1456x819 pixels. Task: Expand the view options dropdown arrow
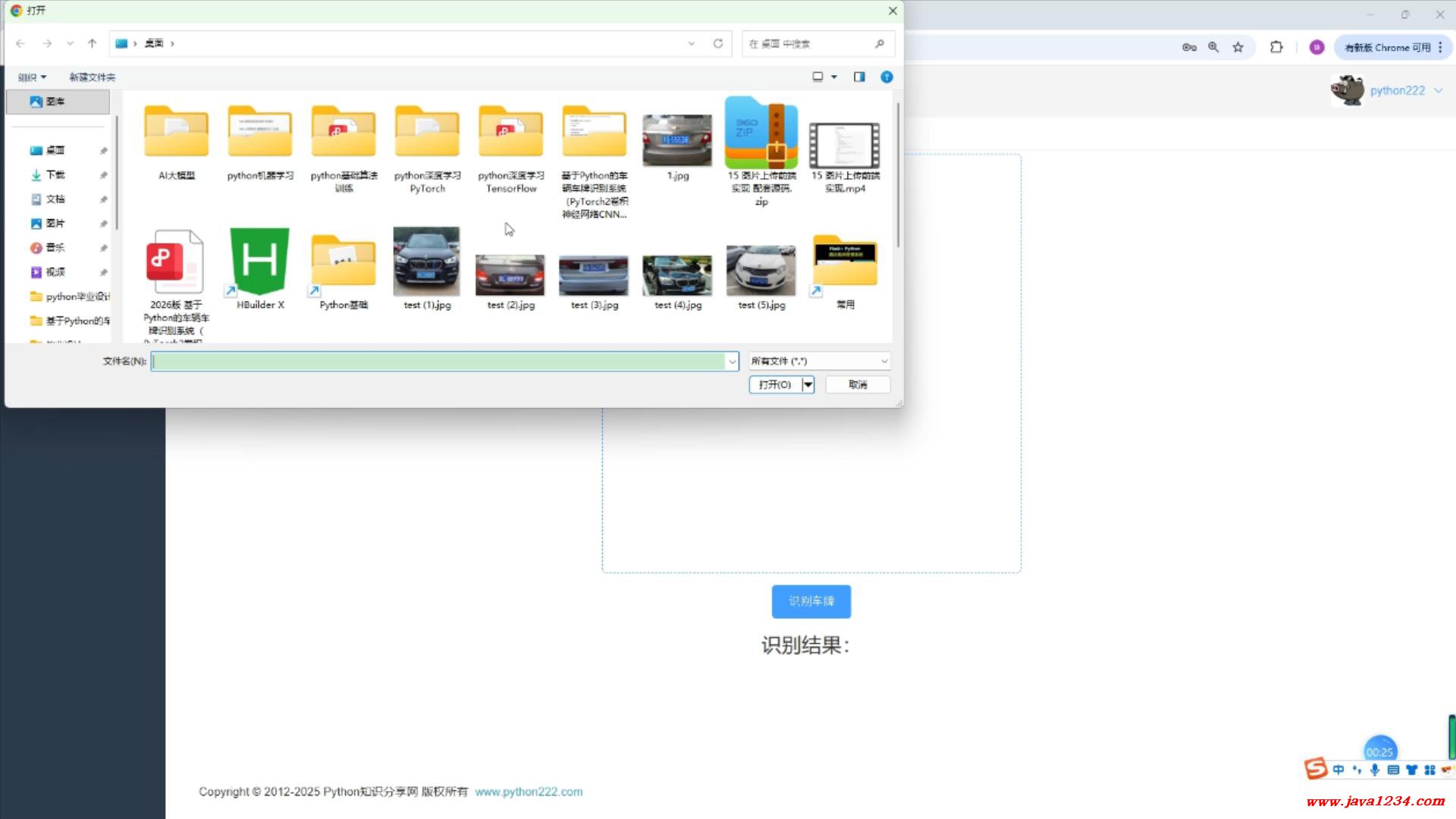point(834,77)
